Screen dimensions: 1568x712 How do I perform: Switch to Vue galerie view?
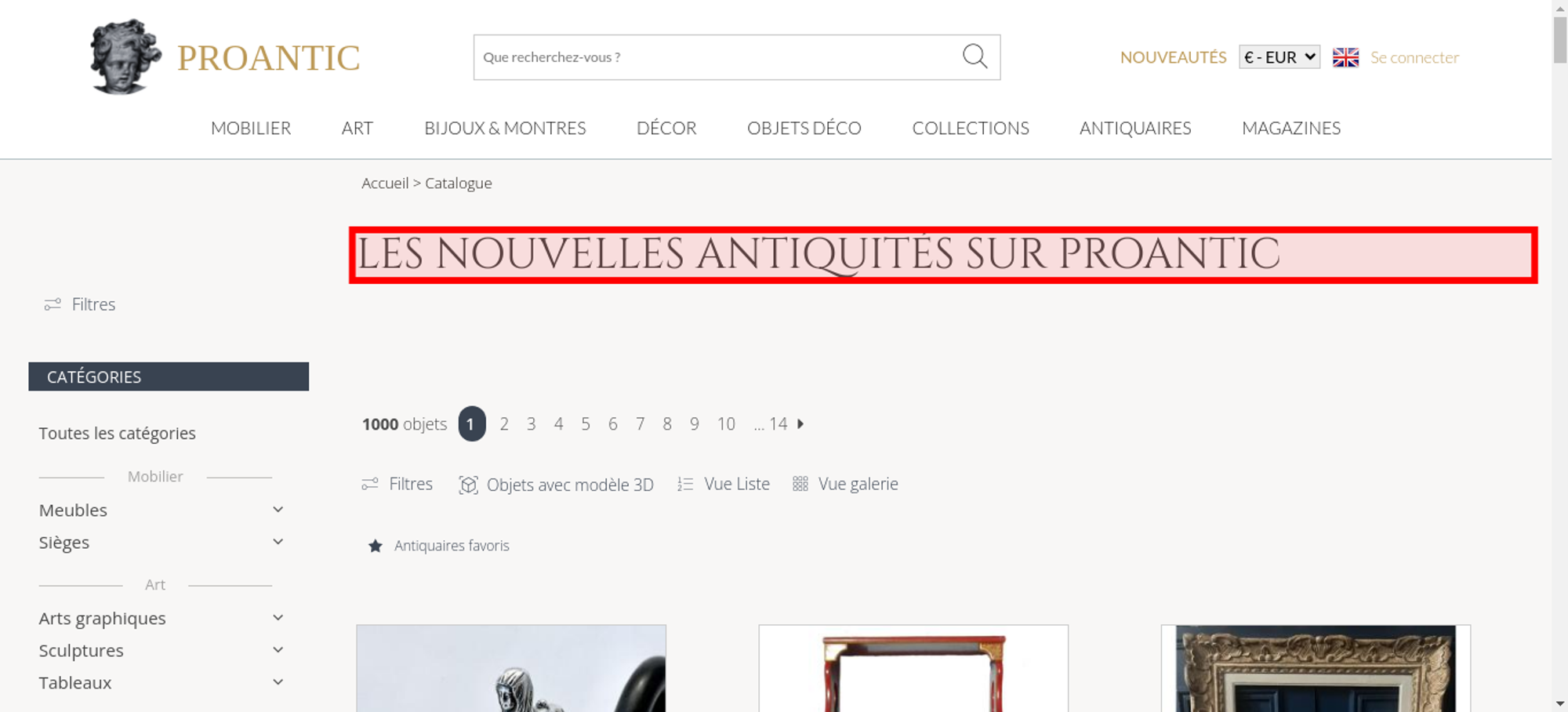(845, 484)
